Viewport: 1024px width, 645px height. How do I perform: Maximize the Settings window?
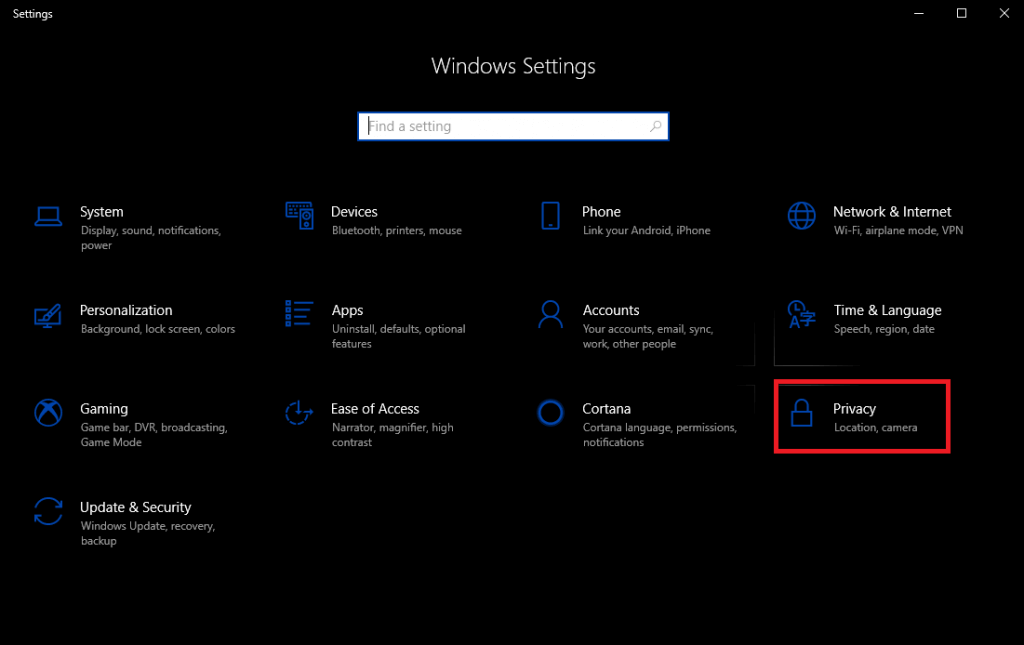[x=961, y=13]
